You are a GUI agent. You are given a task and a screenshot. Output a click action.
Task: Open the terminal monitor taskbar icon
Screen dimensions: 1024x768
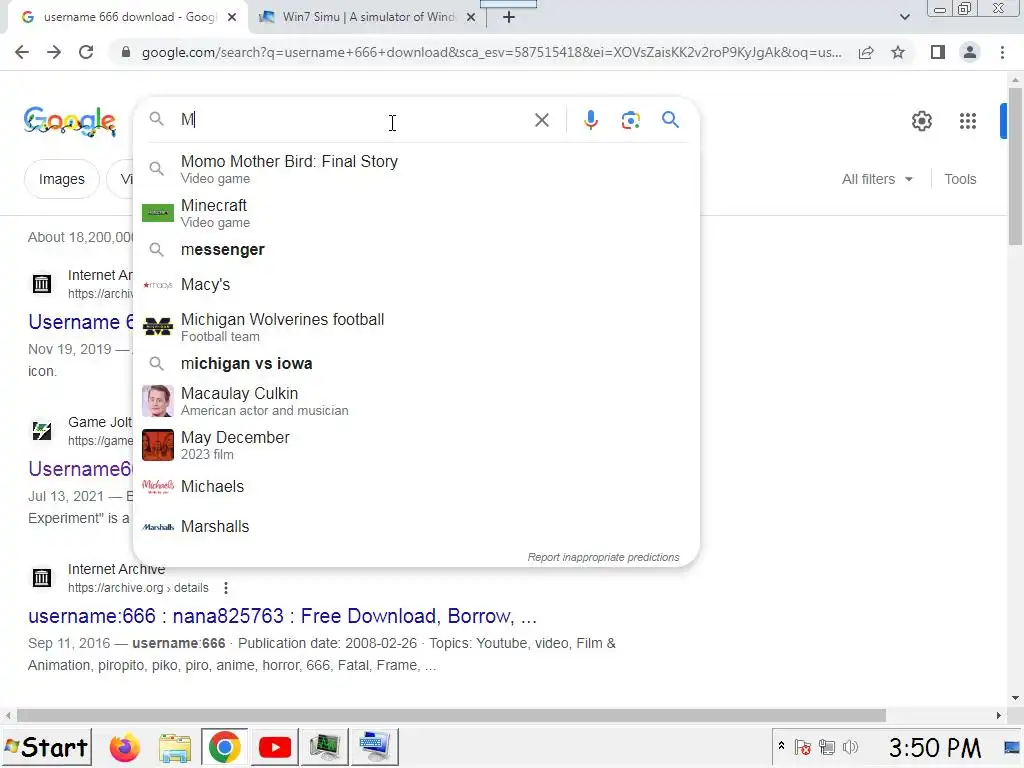[x=325, y=747]
